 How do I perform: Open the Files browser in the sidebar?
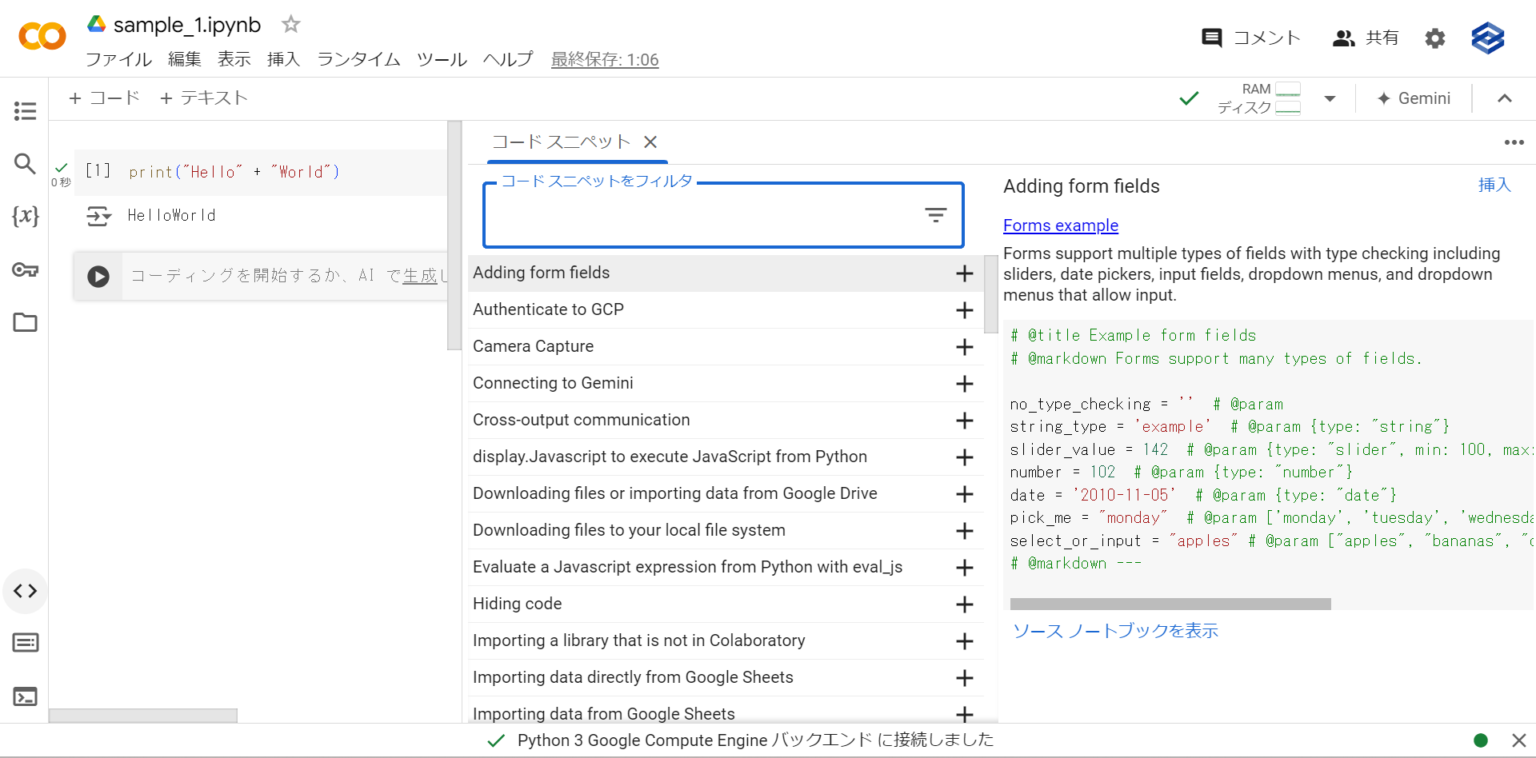[x=25, y=321]
